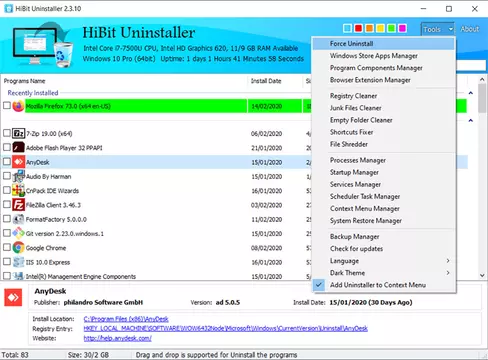Click the Git version program icon

pos(18,233)
